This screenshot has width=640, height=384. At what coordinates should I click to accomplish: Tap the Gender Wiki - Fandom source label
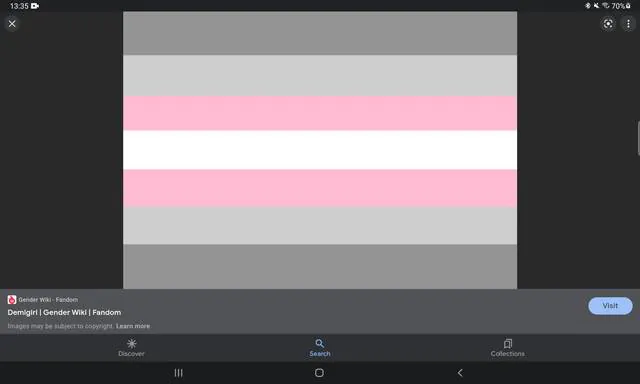48,300
